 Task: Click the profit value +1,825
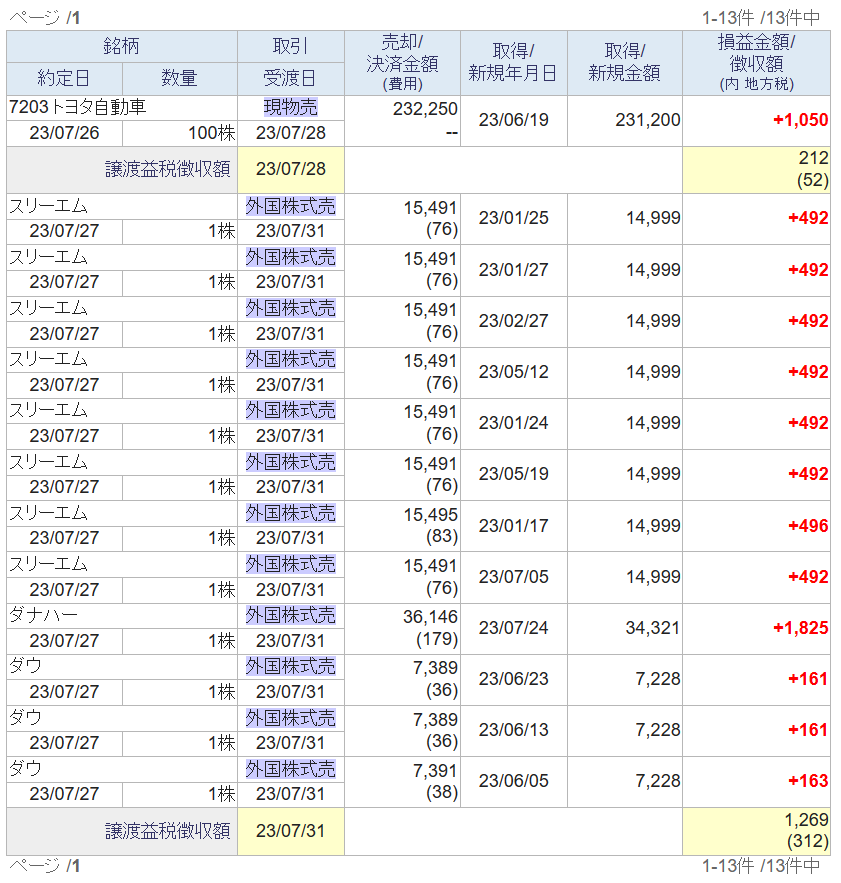click(800, 628)
